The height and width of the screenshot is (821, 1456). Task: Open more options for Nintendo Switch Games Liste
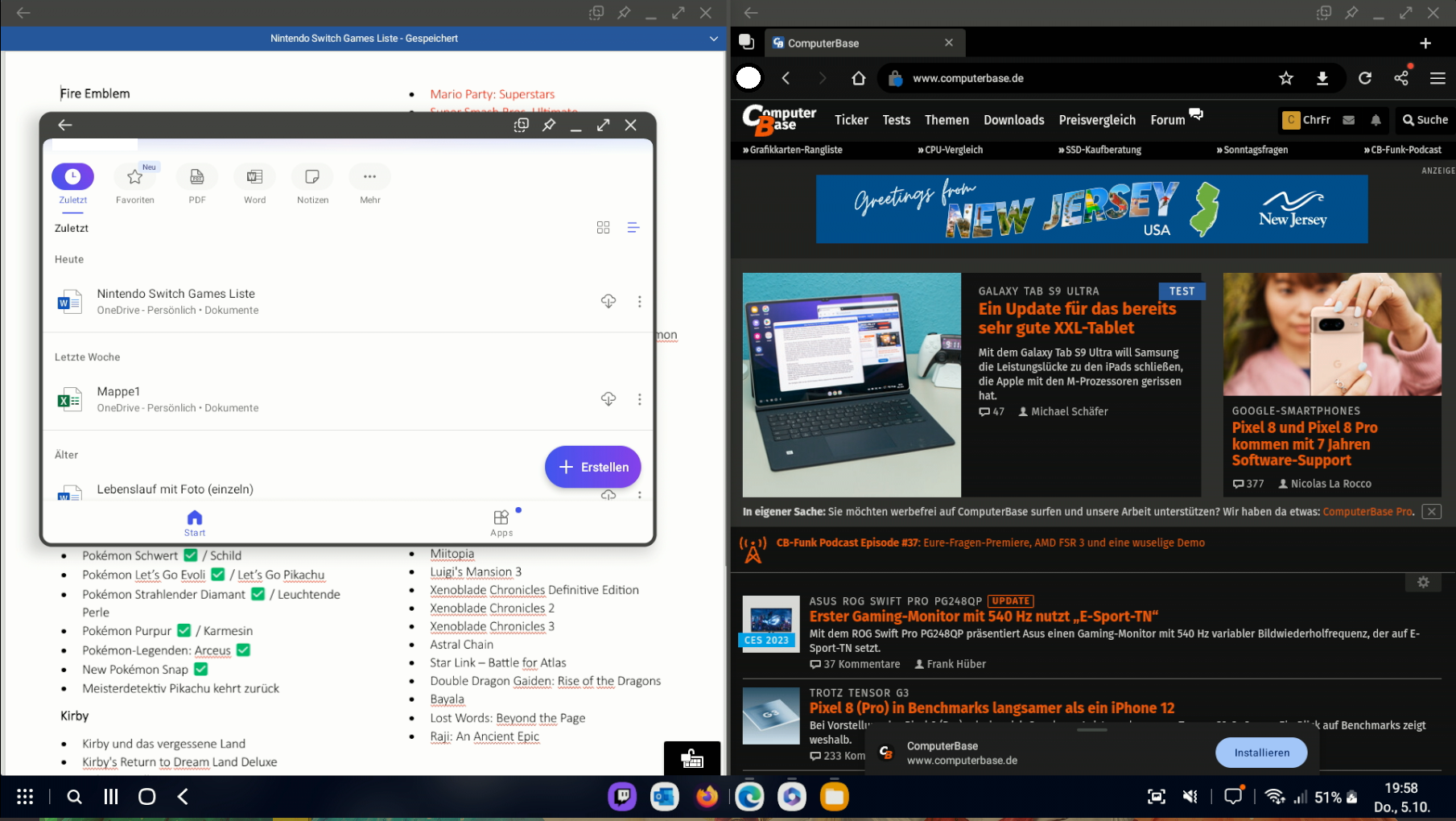640,301
